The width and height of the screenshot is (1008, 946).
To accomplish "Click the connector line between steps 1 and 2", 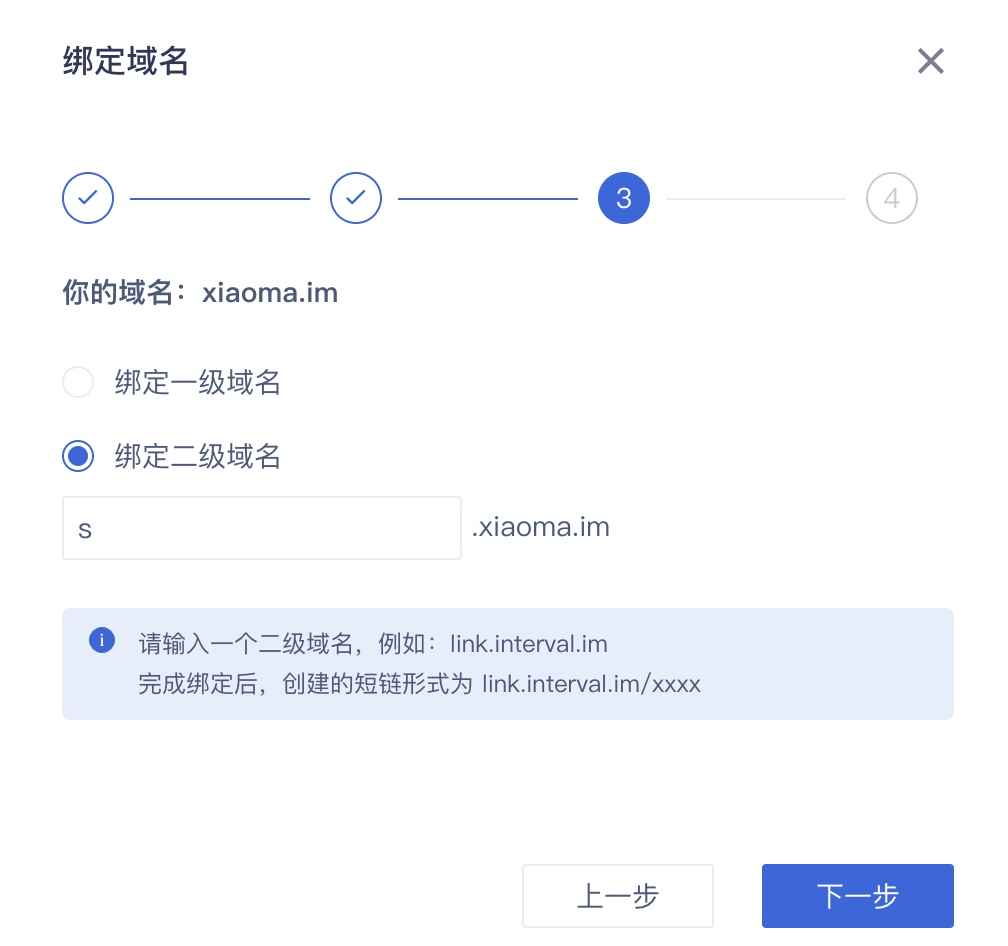I will tap(220, 198).
